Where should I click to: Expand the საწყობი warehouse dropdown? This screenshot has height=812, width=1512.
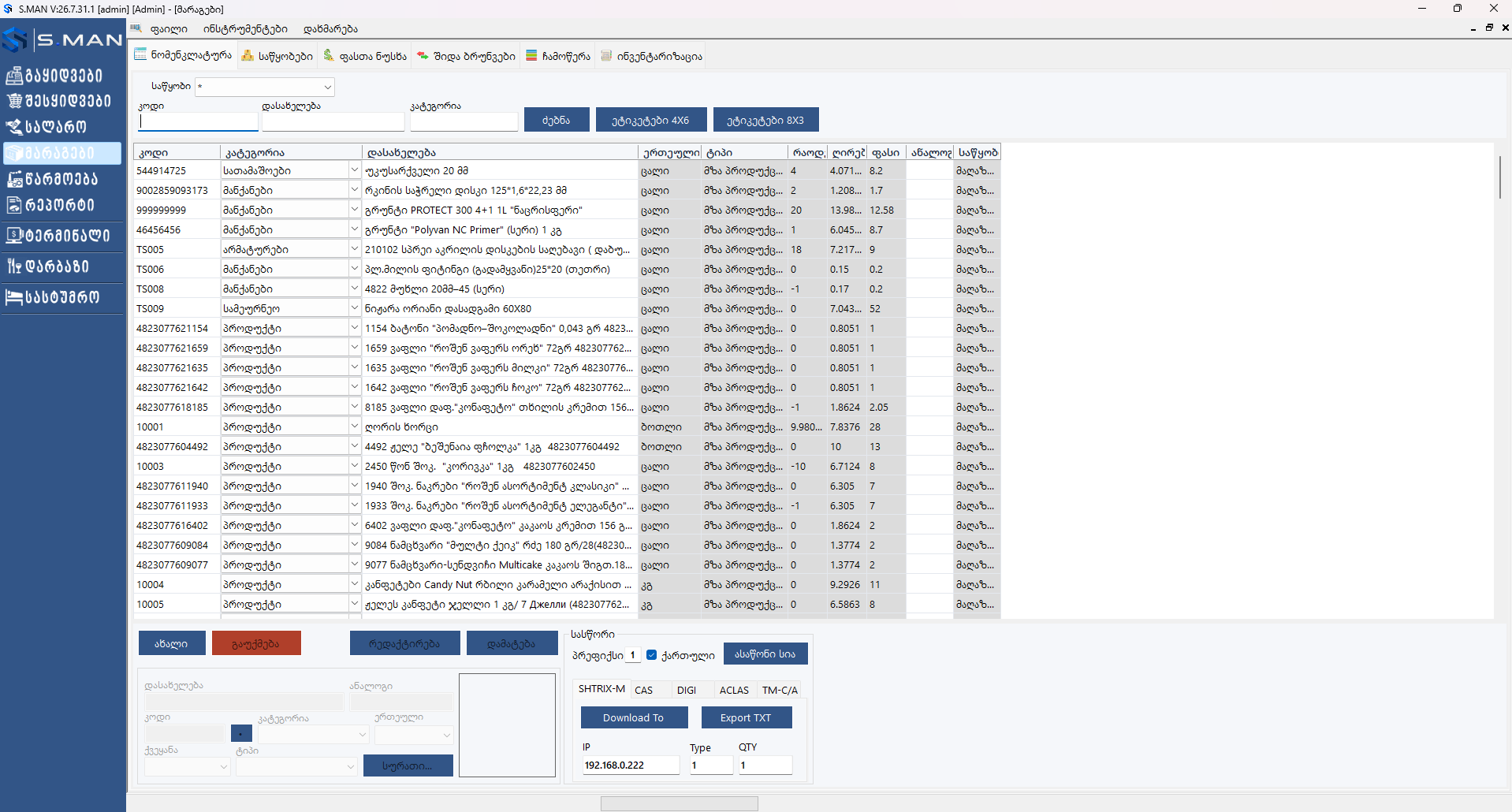[327, 87]
